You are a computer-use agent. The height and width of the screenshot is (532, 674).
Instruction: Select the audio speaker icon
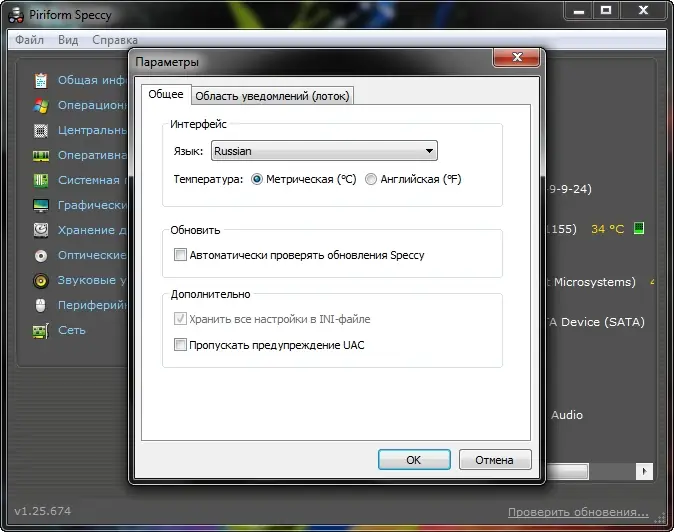tap(41, 281)
